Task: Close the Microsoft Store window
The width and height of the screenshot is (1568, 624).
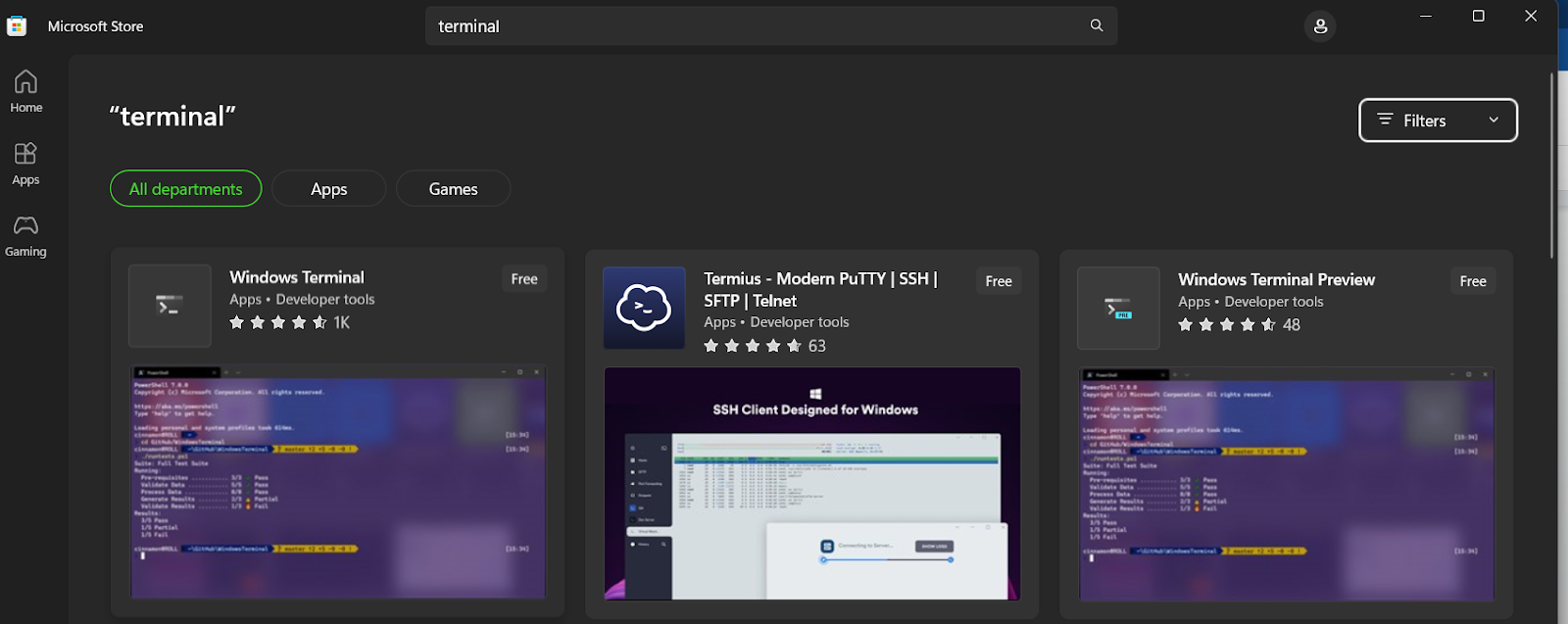Action: click(1531, 17)
